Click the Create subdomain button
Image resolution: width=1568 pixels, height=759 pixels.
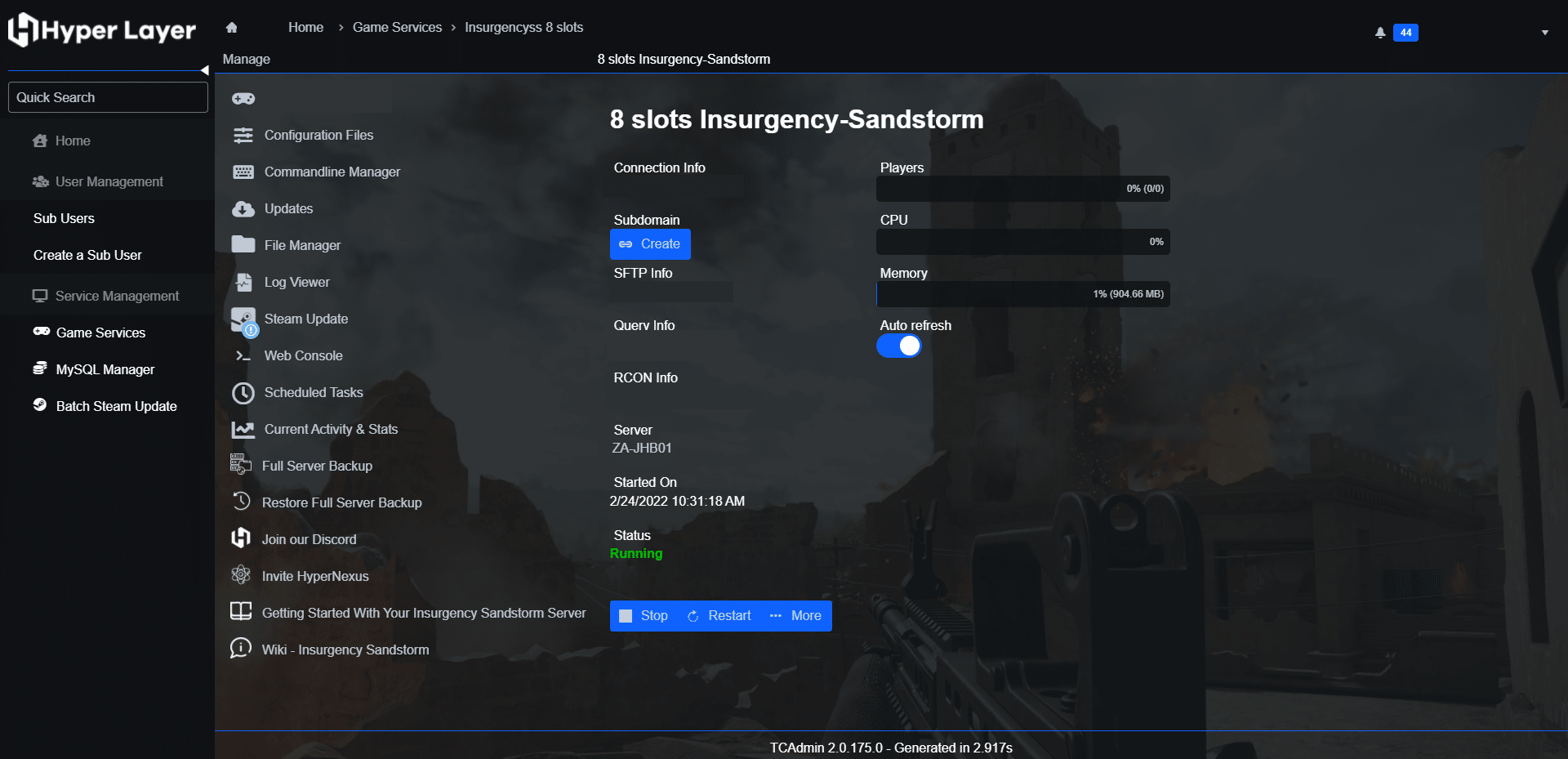coord(650,244)
